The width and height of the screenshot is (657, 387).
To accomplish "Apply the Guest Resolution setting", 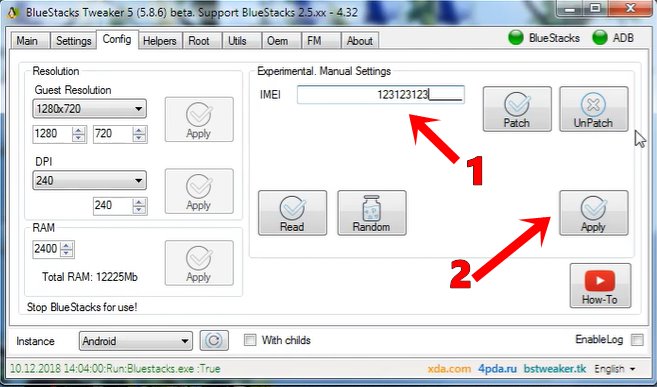I will coord(199,119).
